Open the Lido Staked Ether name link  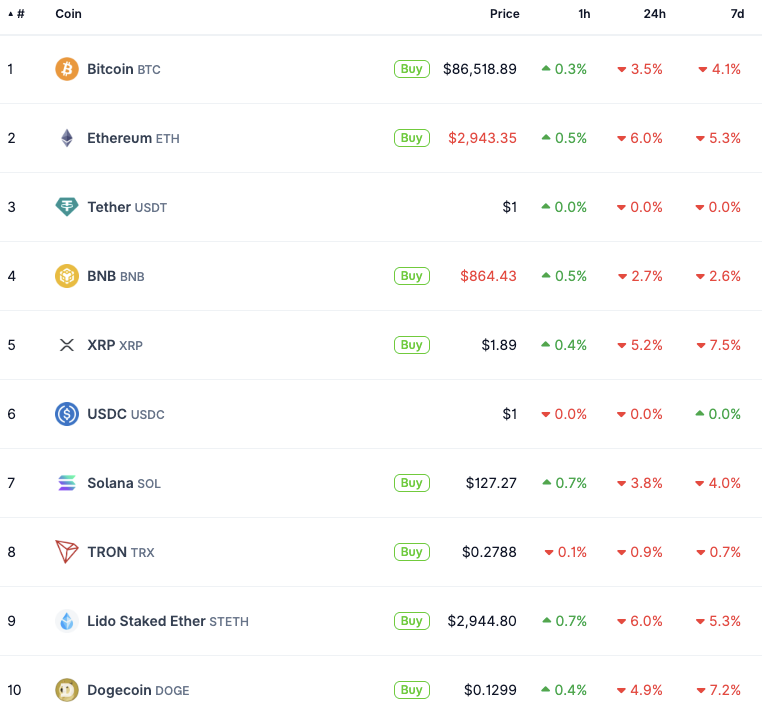pos(146,621)
